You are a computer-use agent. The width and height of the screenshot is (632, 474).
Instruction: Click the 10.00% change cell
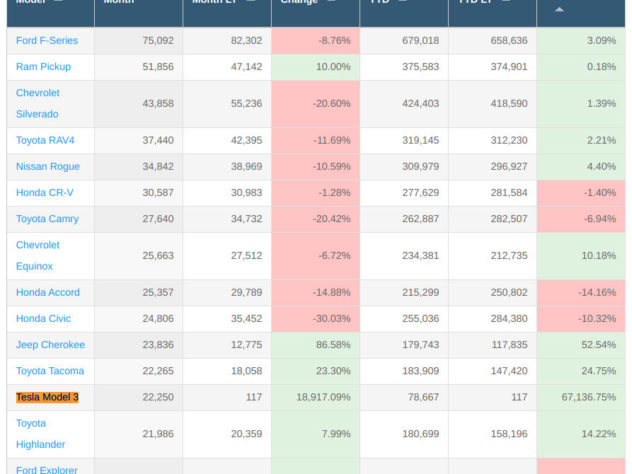pos(316,67)
